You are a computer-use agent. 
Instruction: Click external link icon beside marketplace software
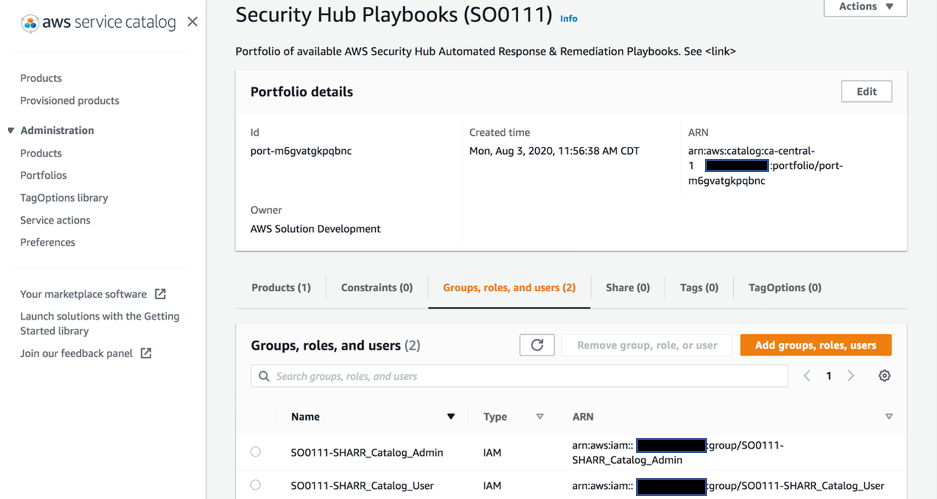160,293
